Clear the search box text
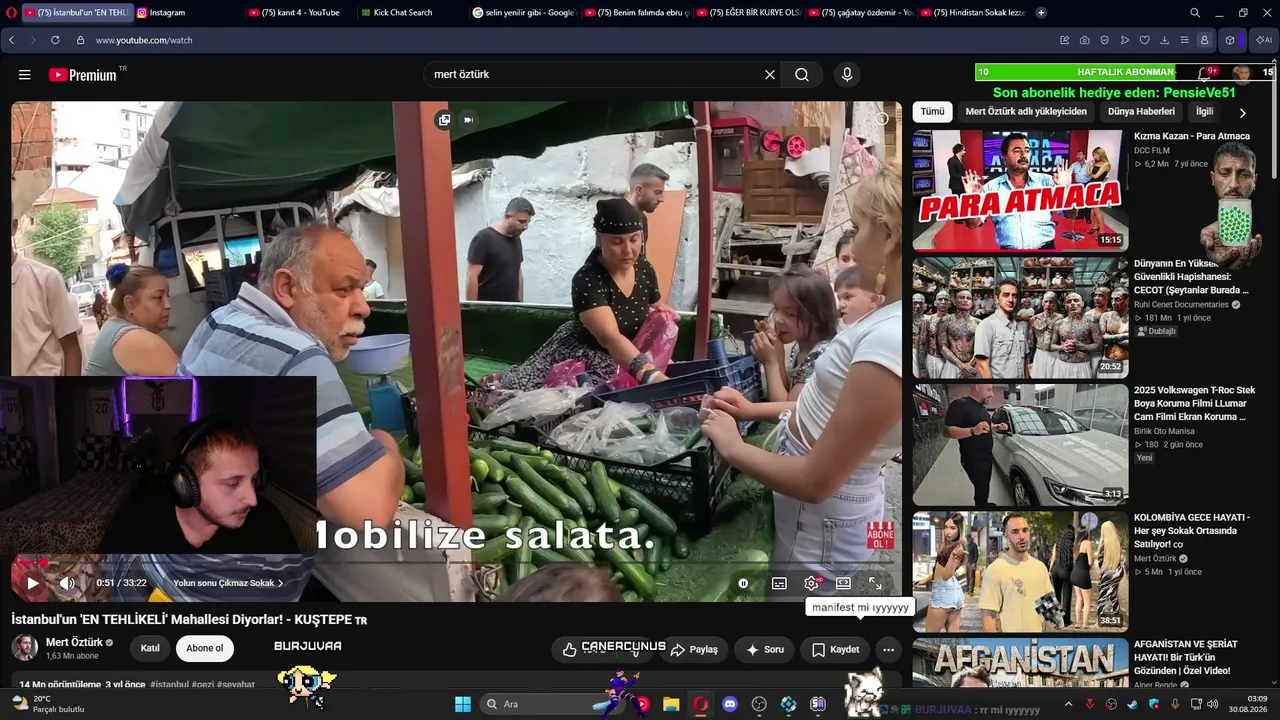This screenshot has height=720, width=1280. pyautogui.click(x=770, y=75)
